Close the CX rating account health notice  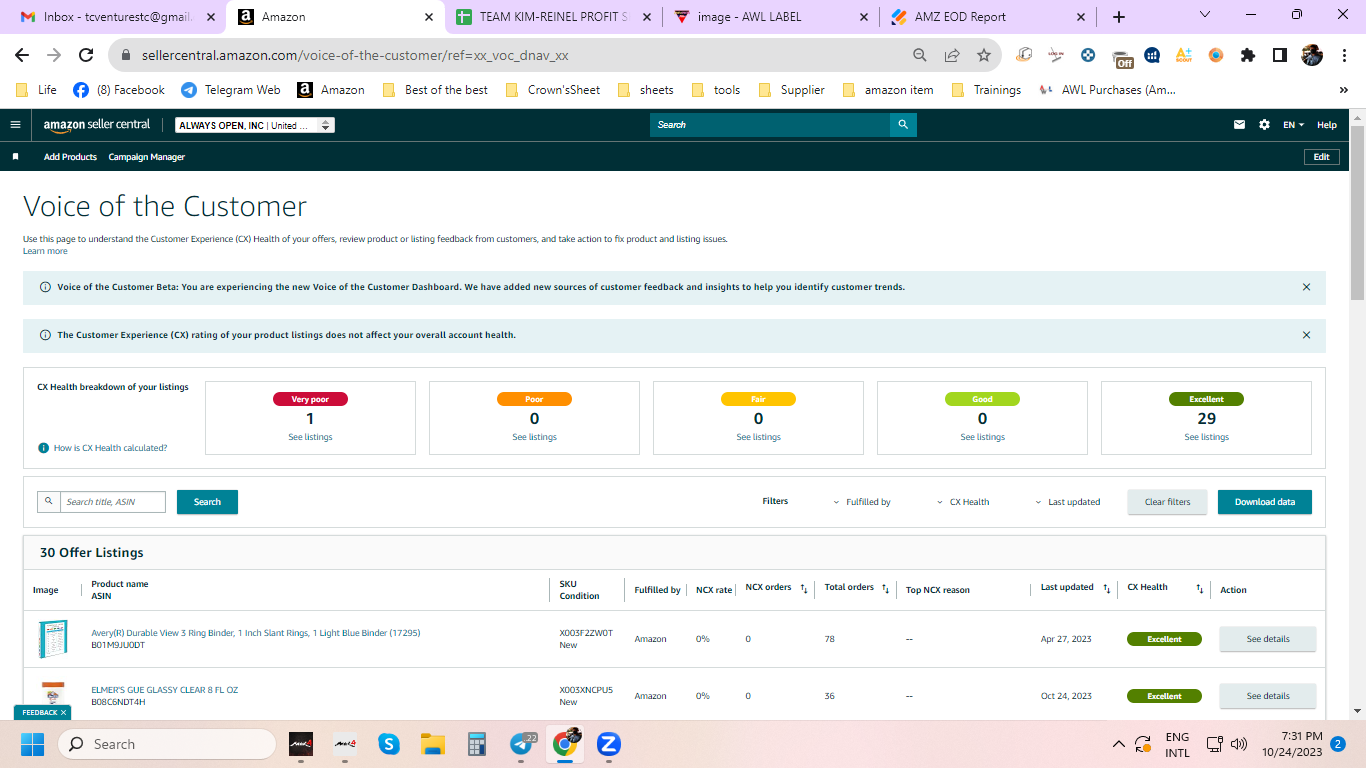1306,335
